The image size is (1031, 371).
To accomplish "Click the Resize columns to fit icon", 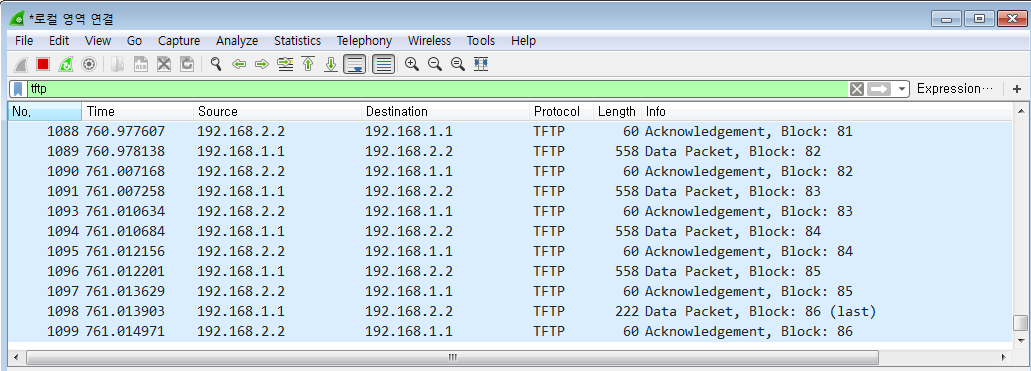I will point(481,64).
